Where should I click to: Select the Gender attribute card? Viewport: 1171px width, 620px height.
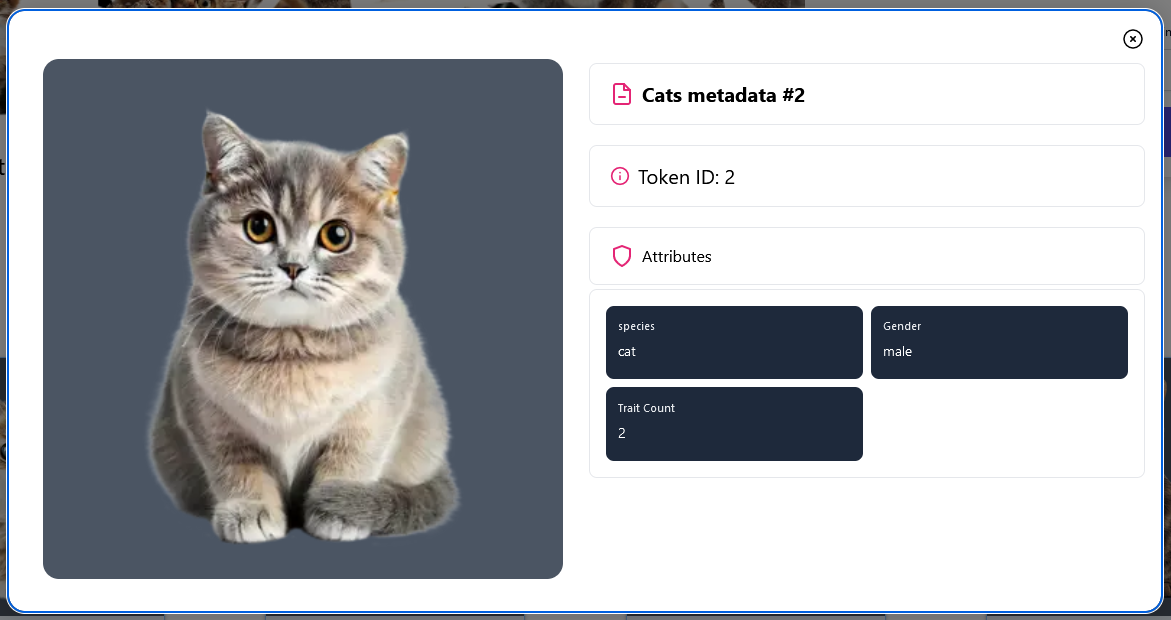(x=999, y=342)
